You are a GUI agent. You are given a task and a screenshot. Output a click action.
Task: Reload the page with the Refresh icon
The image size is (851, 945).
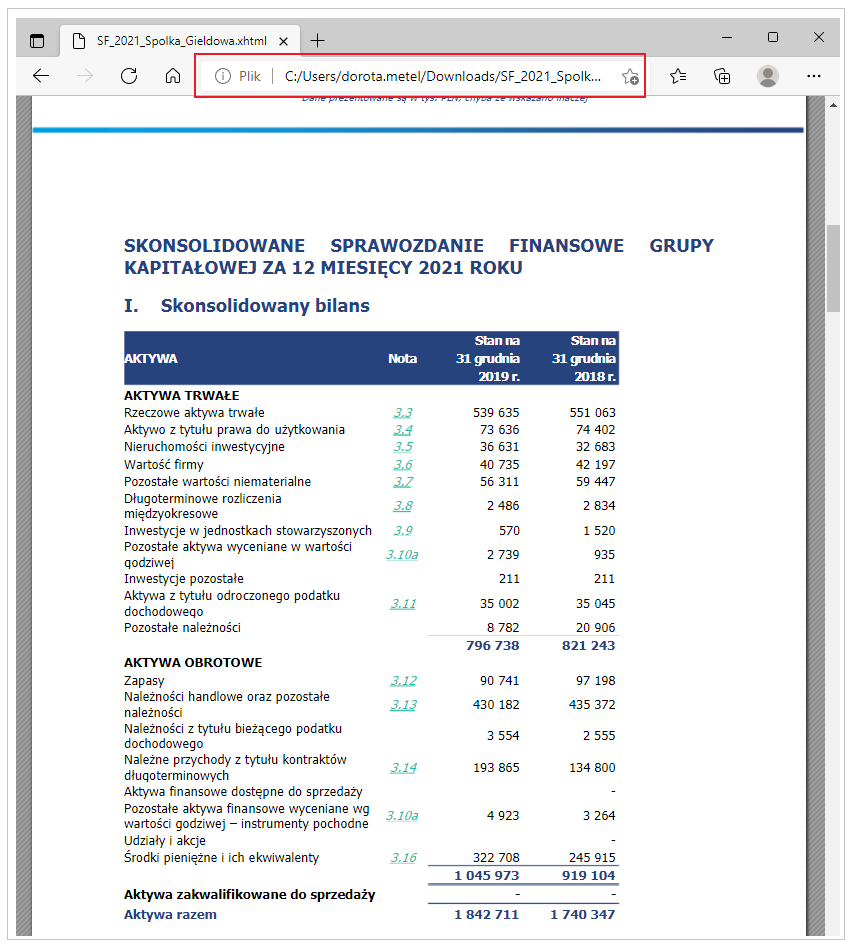[x=129, y=76]
